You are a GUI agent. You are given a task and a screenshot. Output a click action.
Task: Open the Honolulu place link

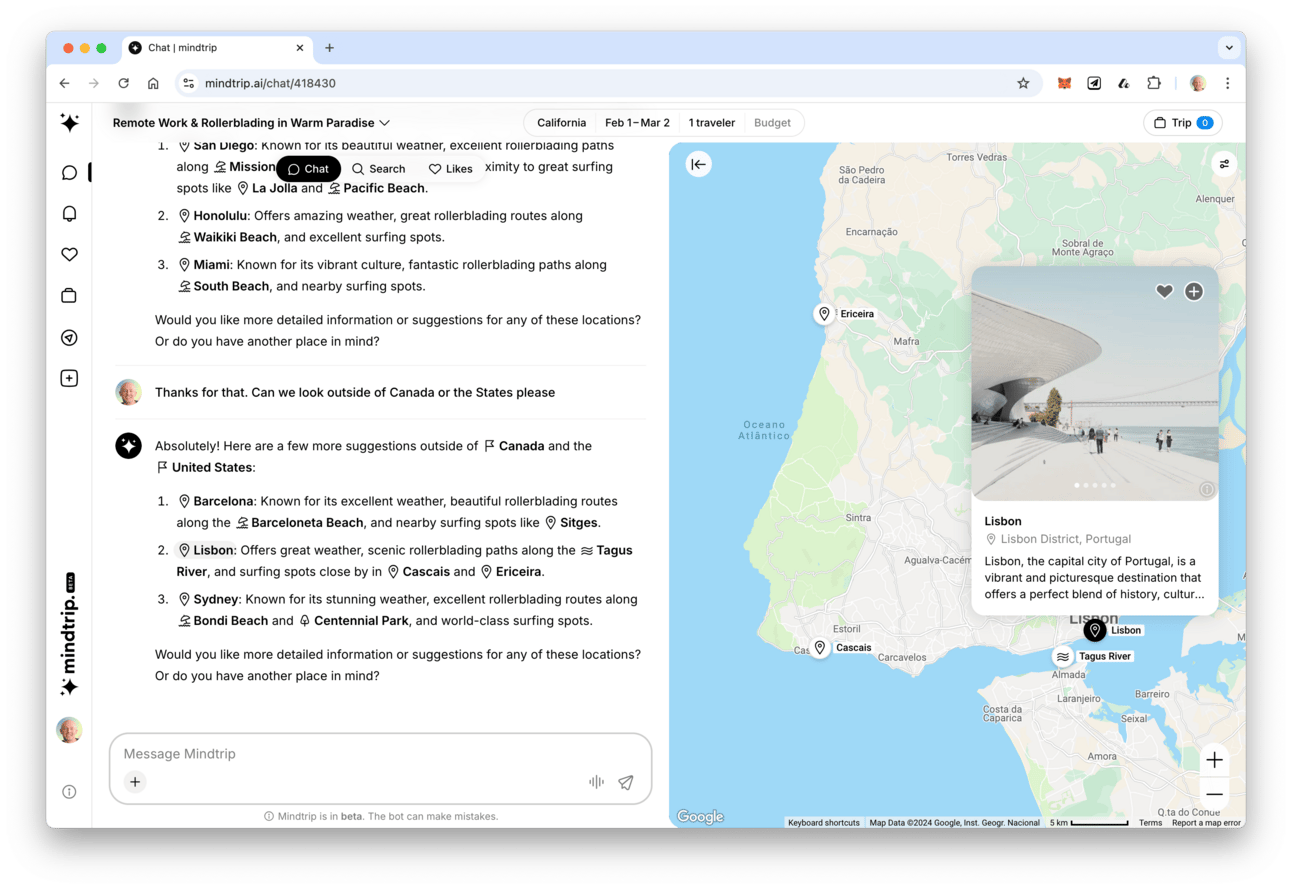pos(212,215)
